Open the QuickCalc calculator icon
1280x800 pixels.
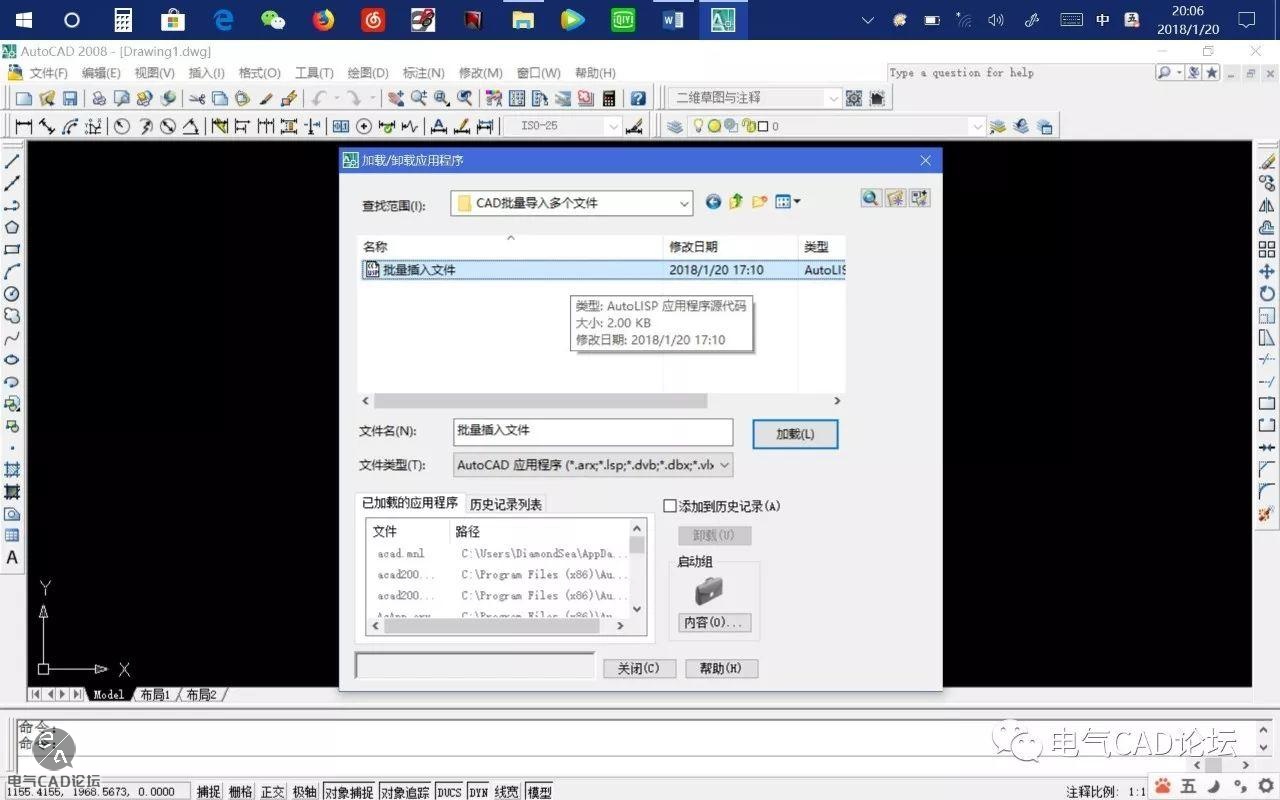pos(609,98)
